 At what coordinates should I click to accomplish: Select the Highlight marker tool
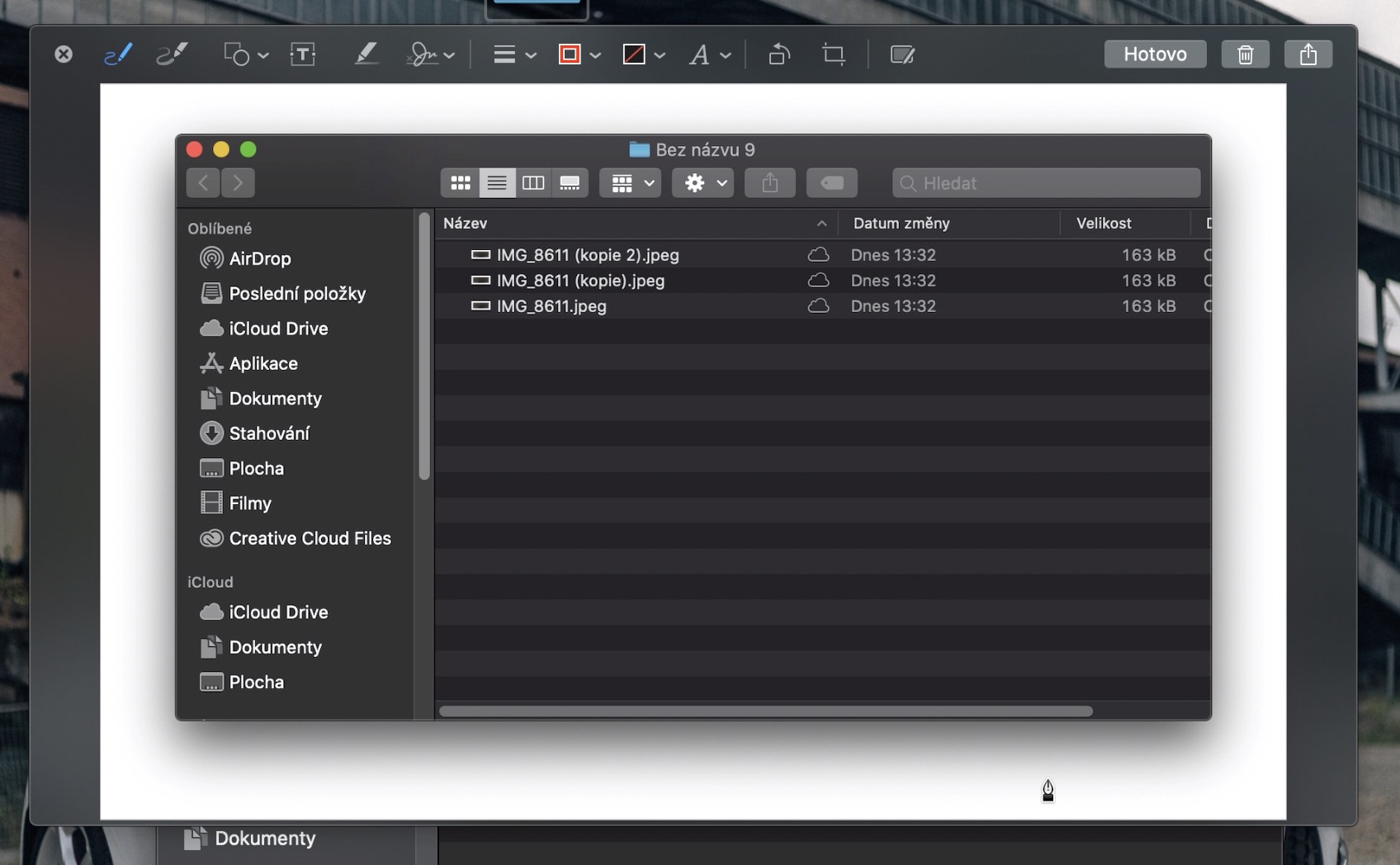366,54
